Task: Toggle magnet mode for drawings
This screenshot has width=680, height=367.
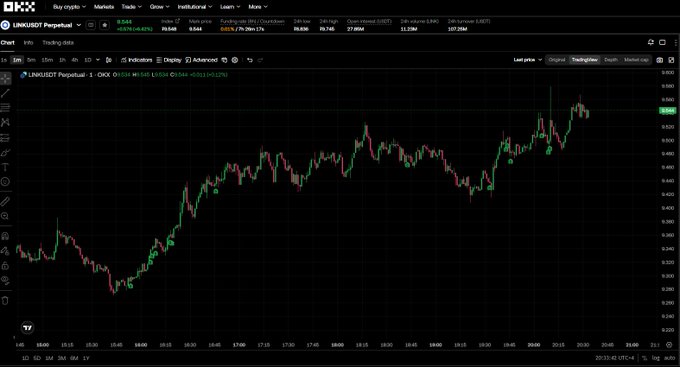Action: pos(5,236)
